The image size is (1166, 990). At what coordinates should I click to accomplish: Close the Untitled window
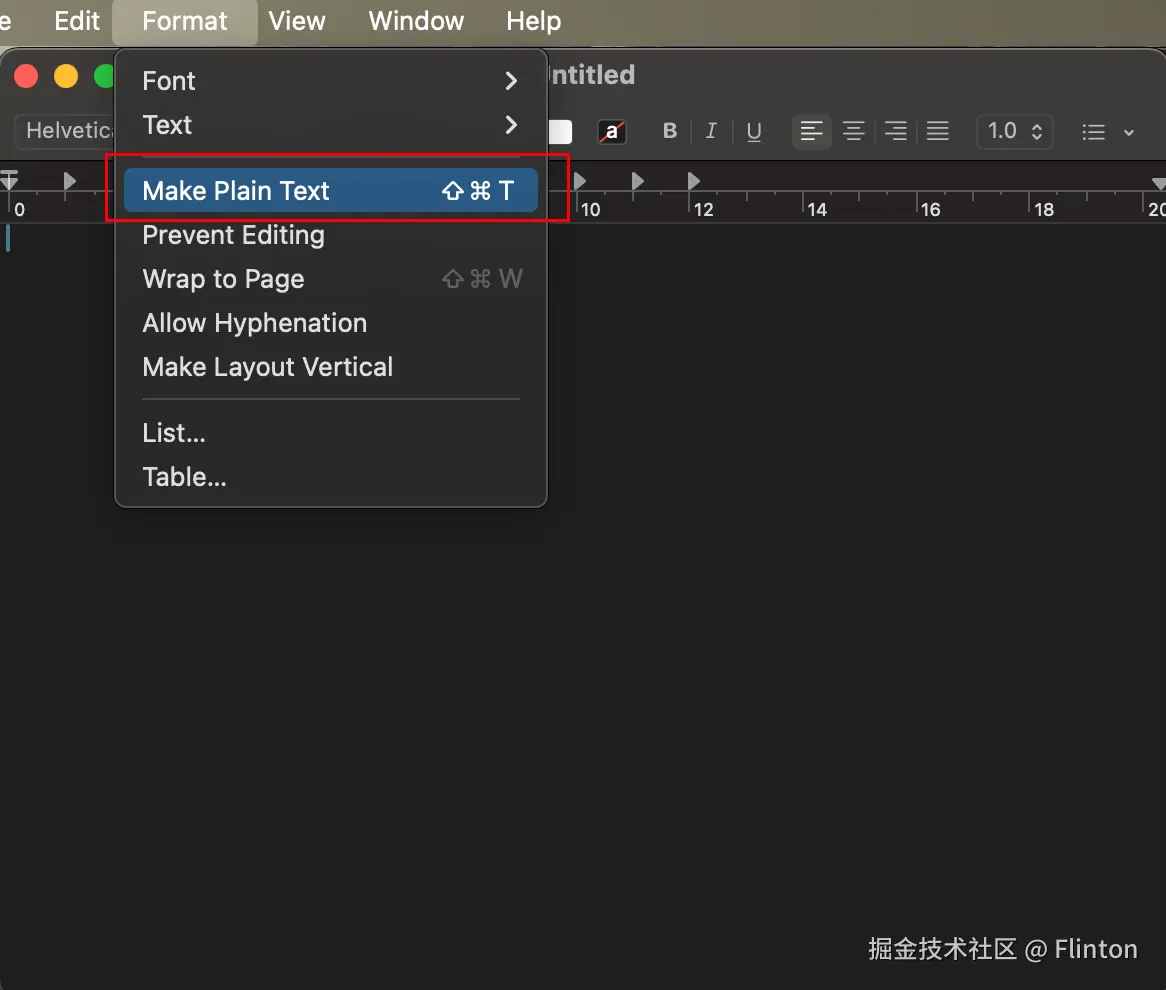(x=26, y=76)
